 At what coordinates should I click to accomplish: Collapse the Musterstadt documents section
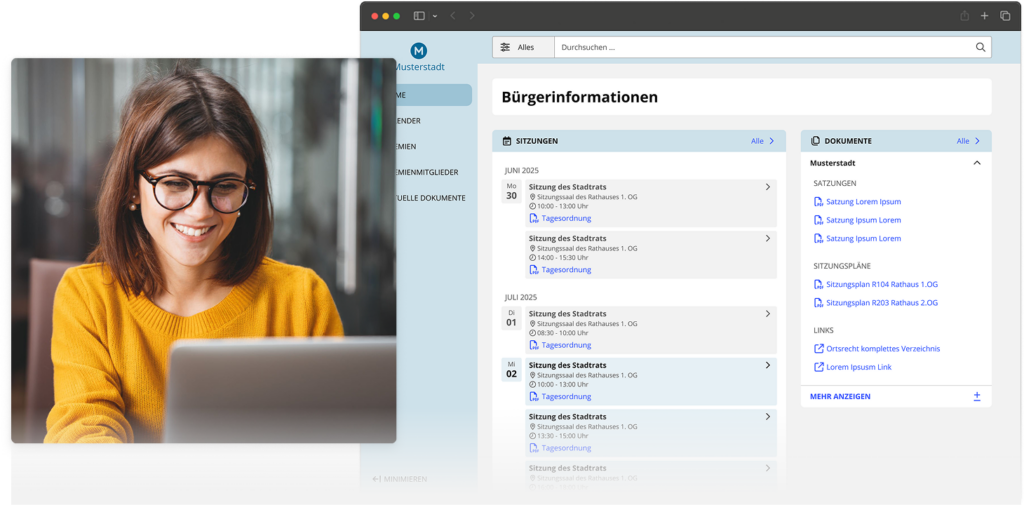[x=977, y=163]
